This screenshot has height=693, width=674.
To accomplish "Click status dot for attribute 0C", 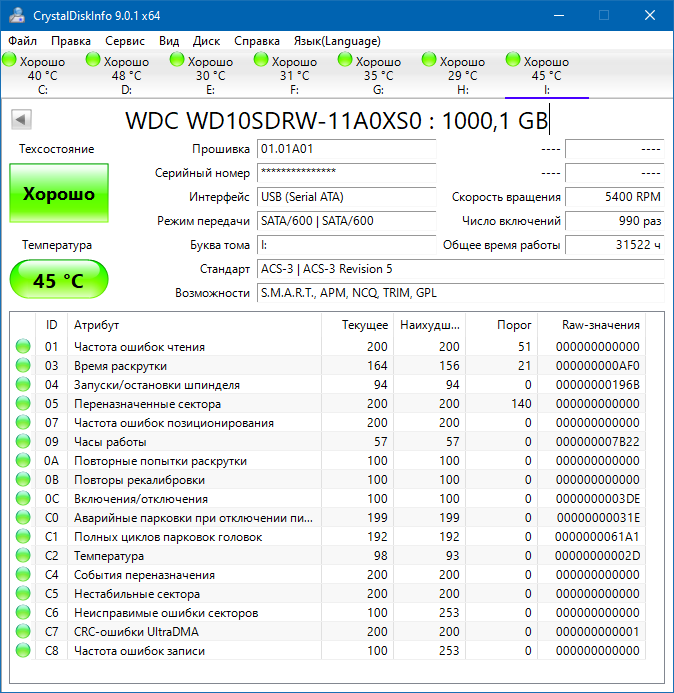I will point(23,499).
